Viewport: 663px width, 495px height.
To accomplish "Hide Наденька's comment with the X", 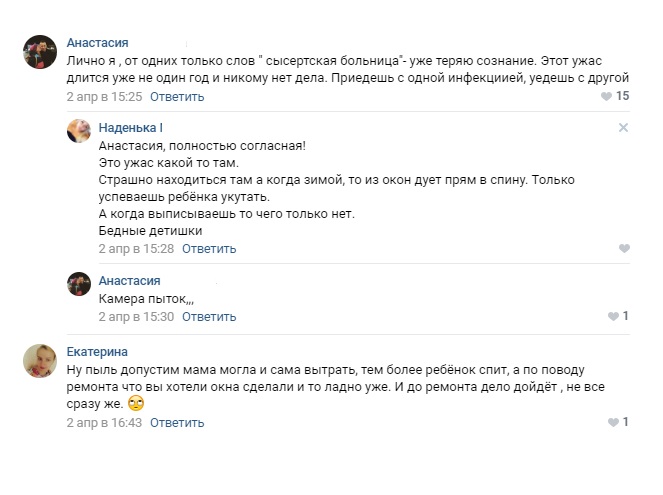I will pos(623,128).
